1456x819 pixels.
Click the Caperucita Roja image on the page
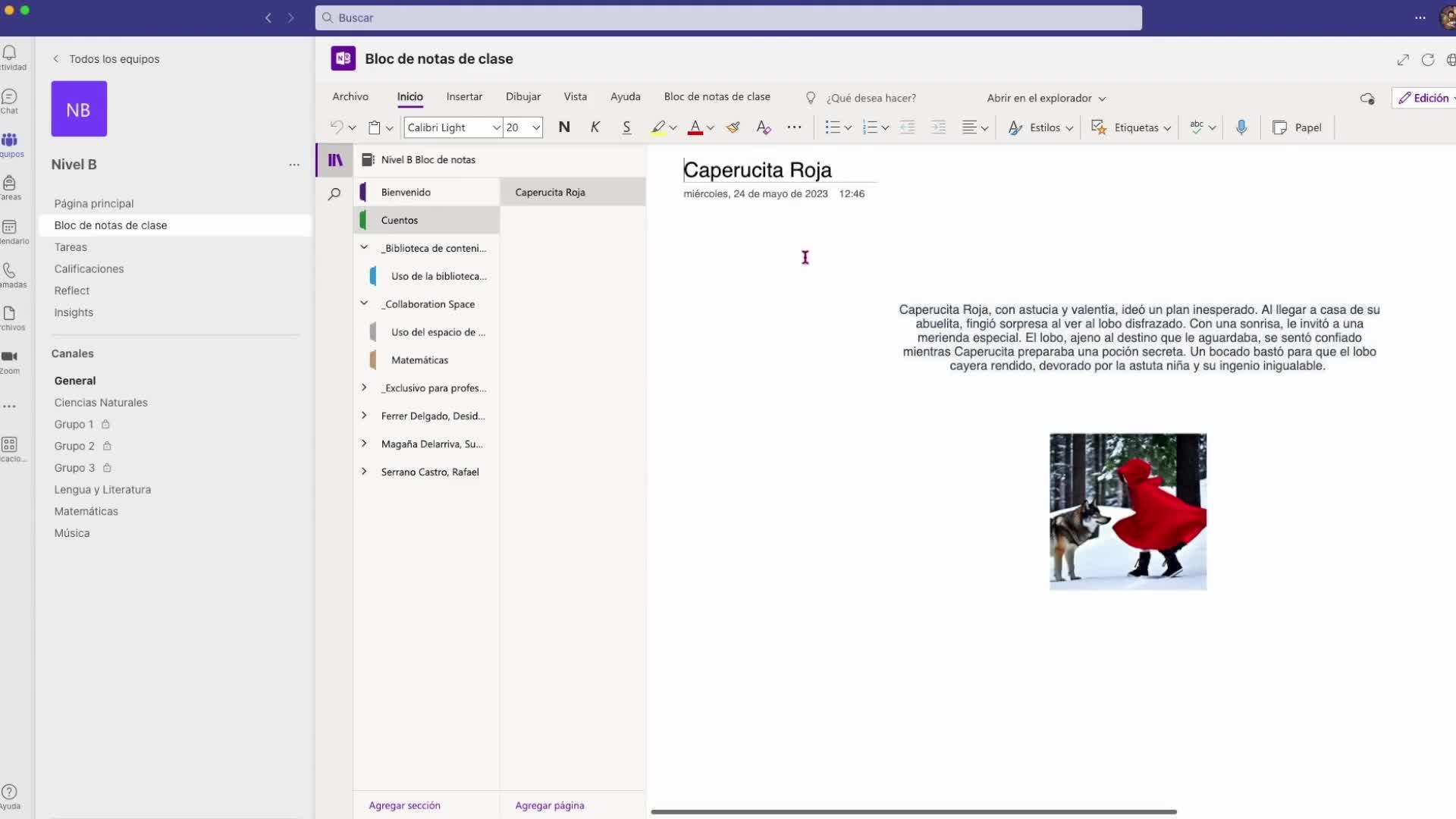[1128, 512]
